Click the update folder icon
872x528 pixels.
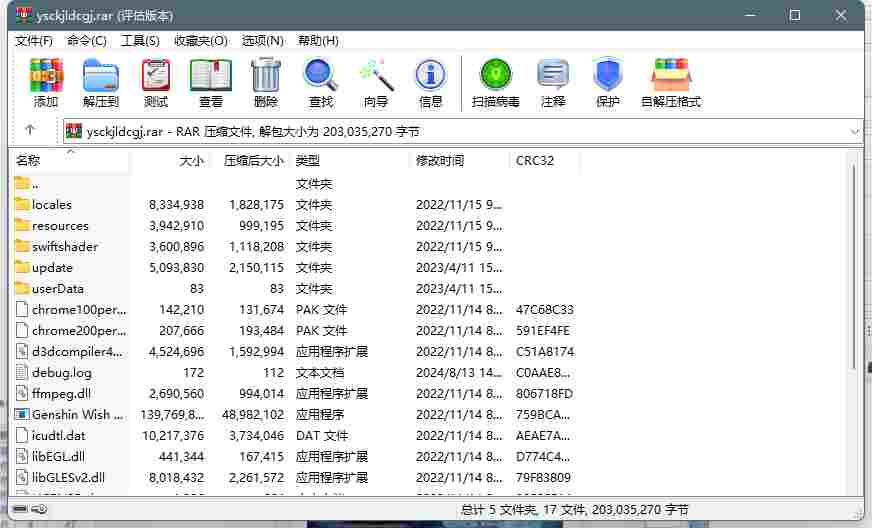[x=22, y=267]
